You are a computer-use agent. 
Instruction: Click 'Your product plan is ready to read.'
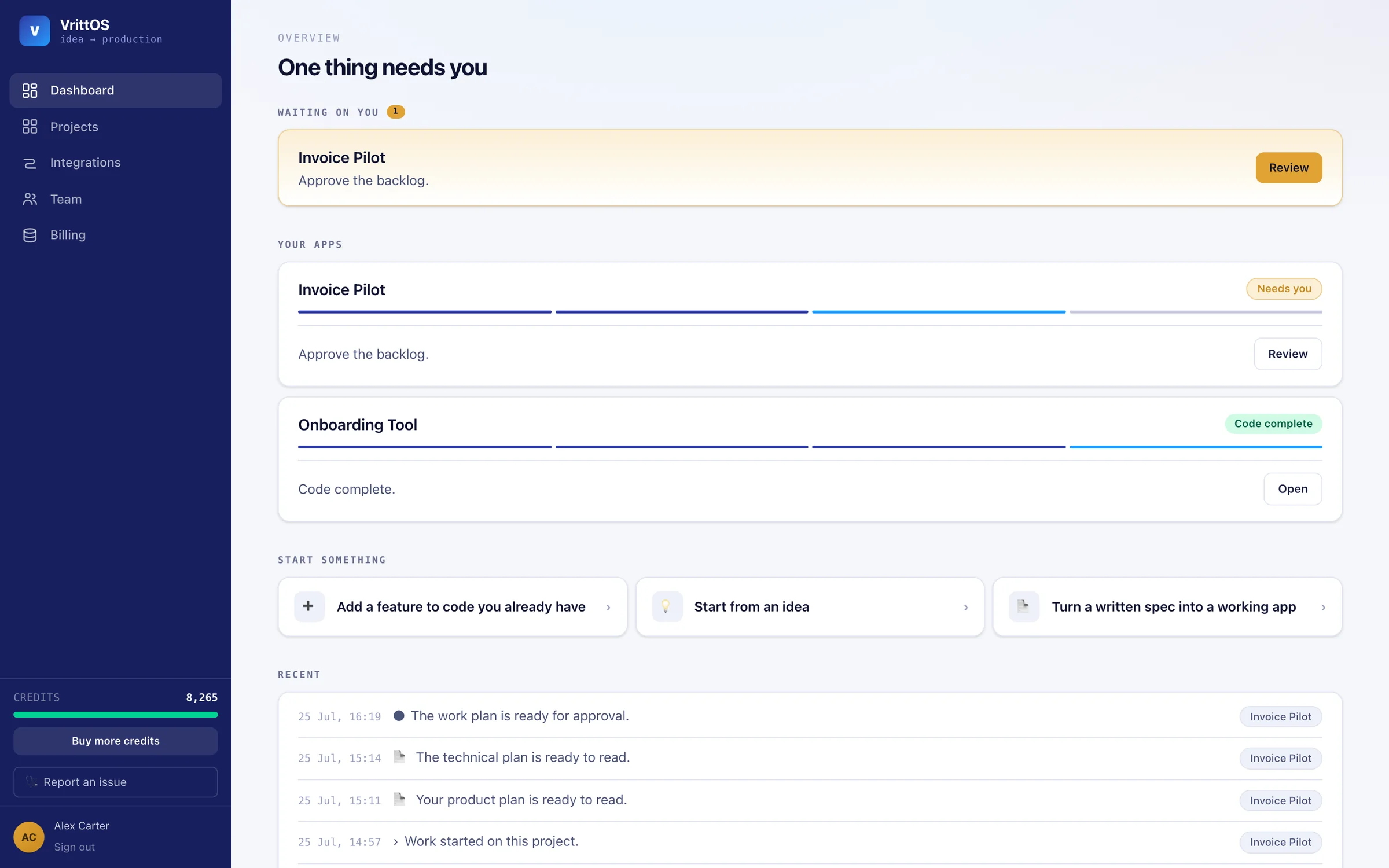(x=521, y=799)
